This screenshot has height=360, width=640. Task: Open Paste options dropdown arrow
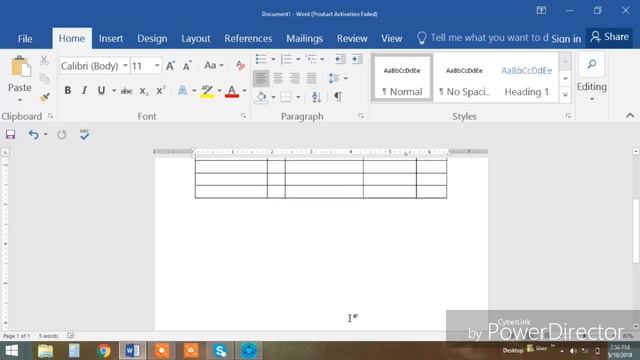pyautogui.click(x=20, y=100)
